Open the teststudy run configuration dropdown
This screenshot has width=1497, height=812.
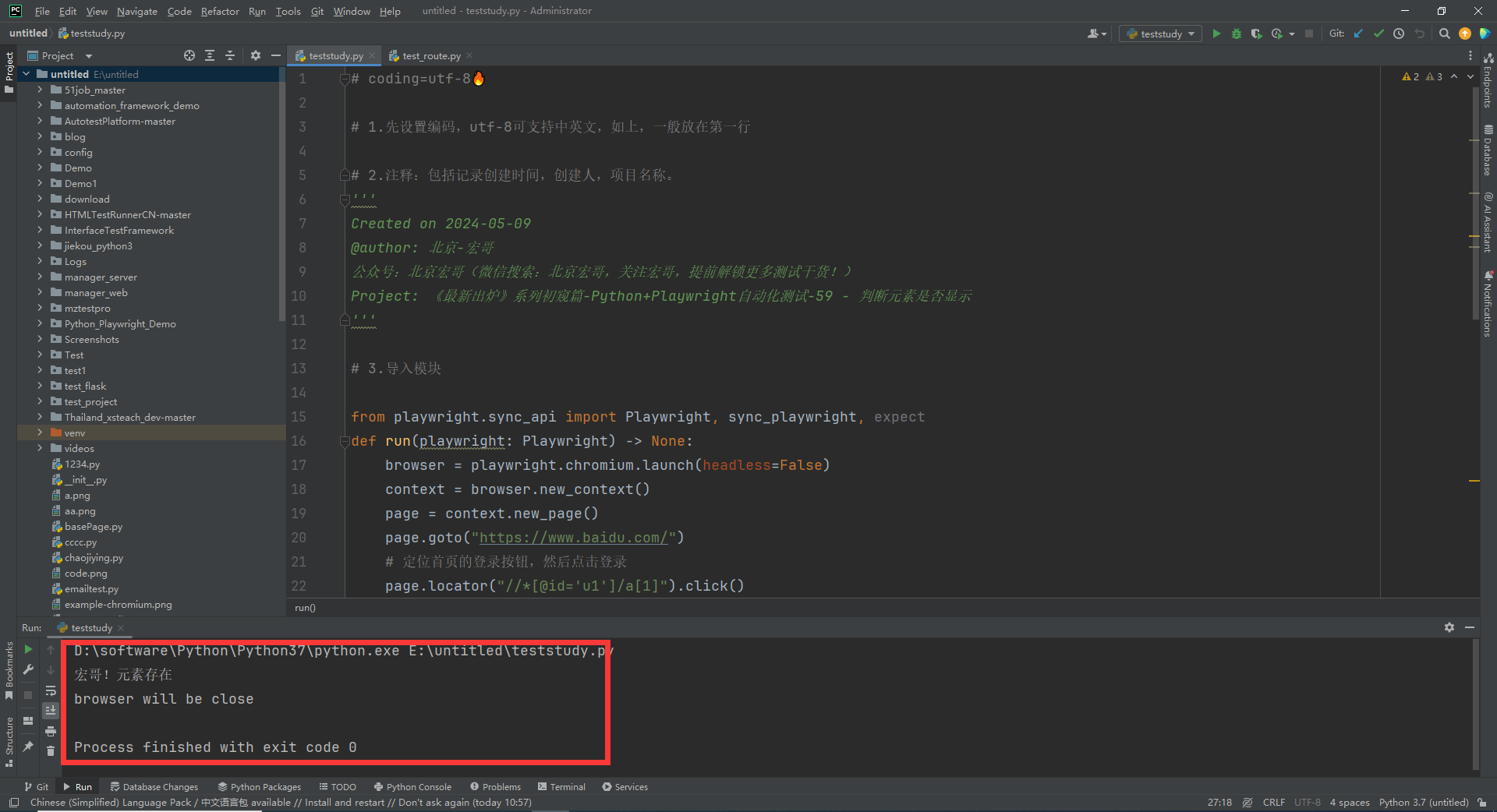point(1160,34)
